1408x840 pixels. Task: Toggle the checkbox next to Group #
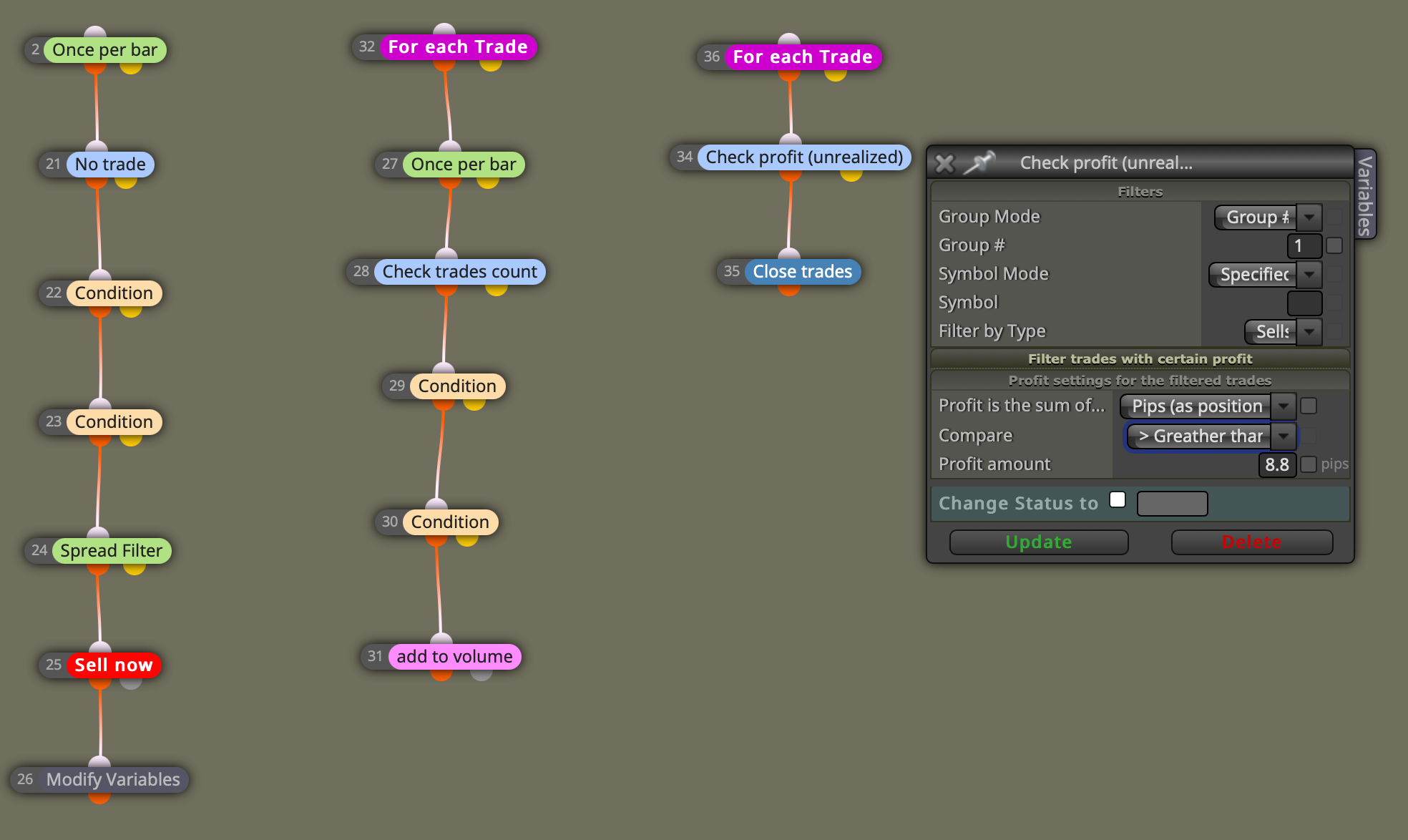coord(1334,245)
